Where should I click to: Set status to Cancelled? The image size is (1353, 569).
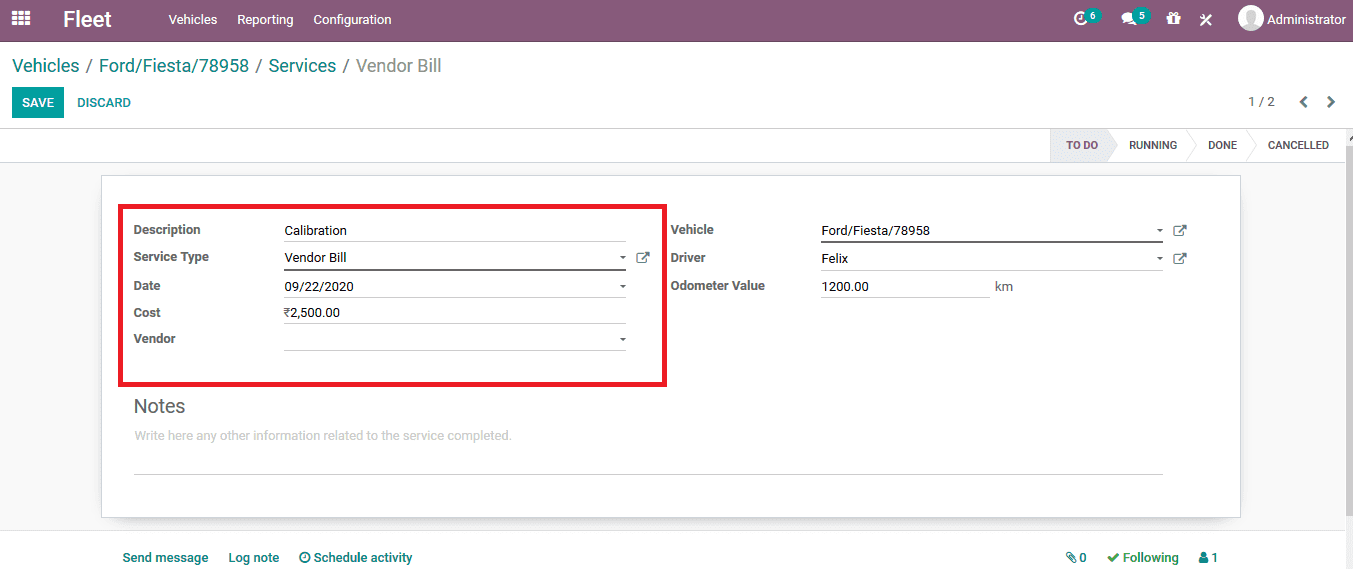(x=1298, y=145)
